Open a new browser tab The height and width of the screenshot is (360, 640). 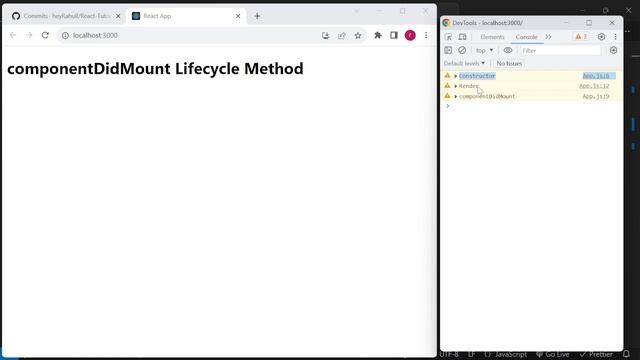pyautogui.click(x=257, y=16)
